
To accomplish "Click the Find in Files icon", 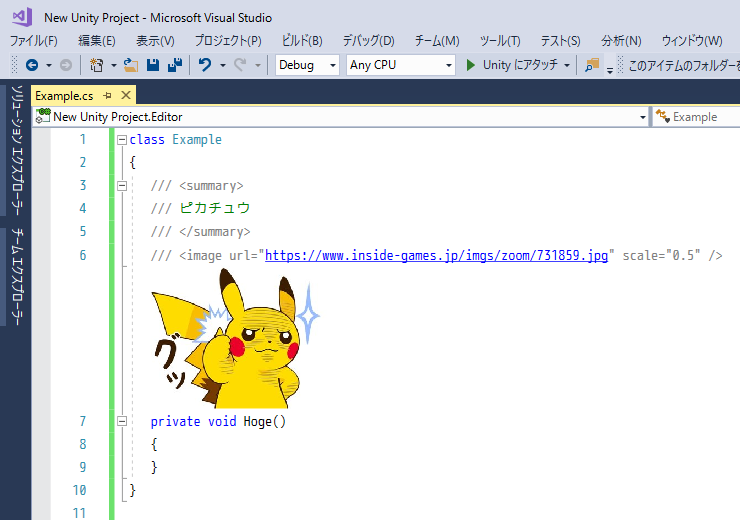I will pos(592,65).
